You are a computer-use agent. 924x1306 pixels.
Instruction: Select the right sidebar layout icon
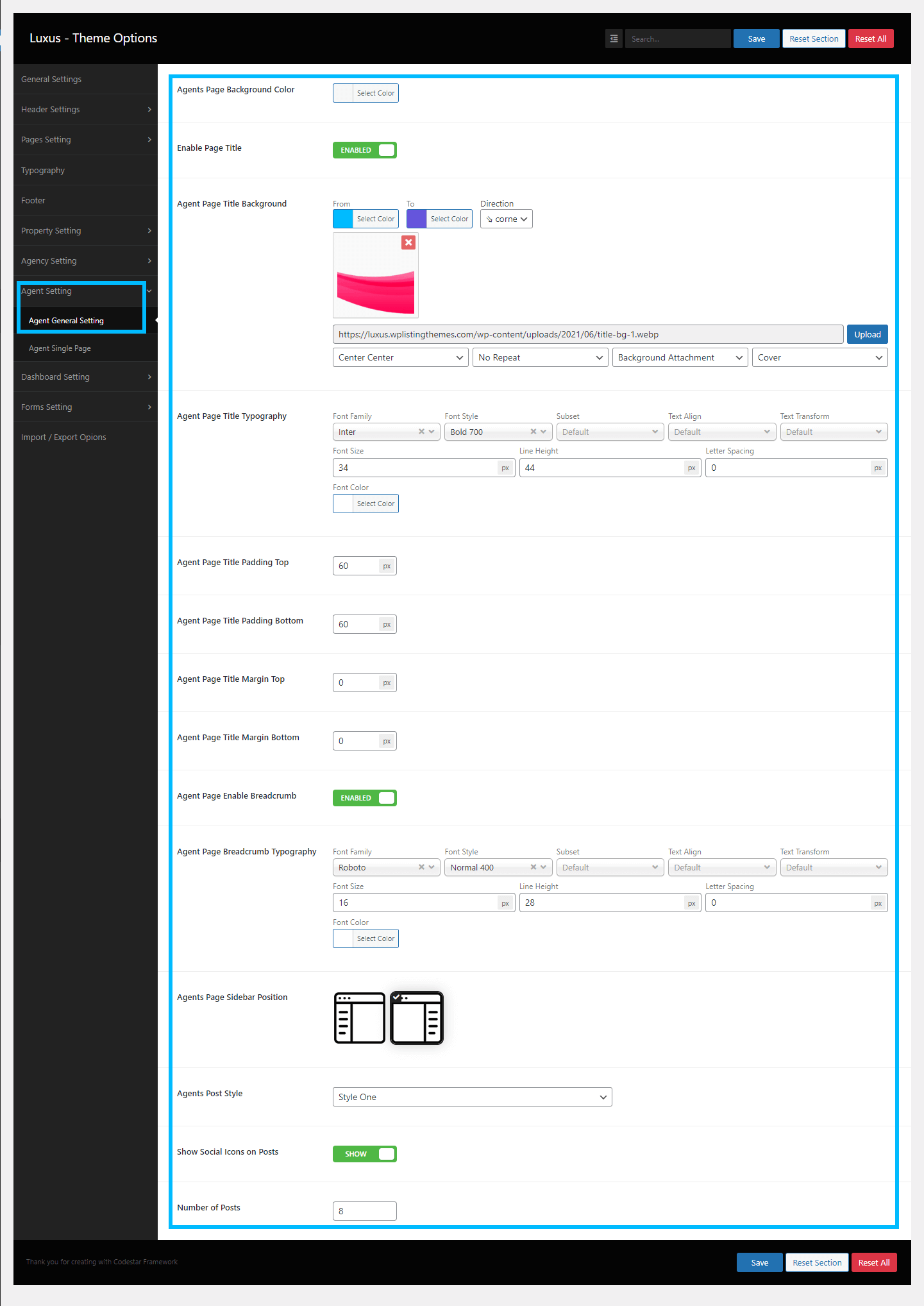[x=417, y=1018]
